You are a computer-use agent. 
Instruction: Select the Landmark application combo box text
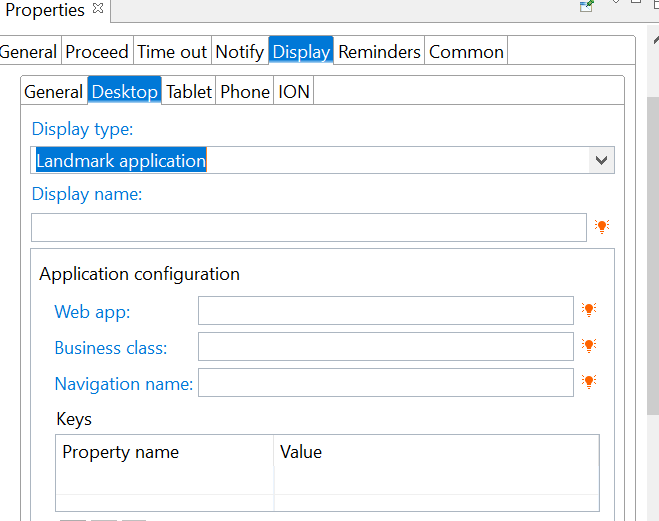[x=121, y=160]
